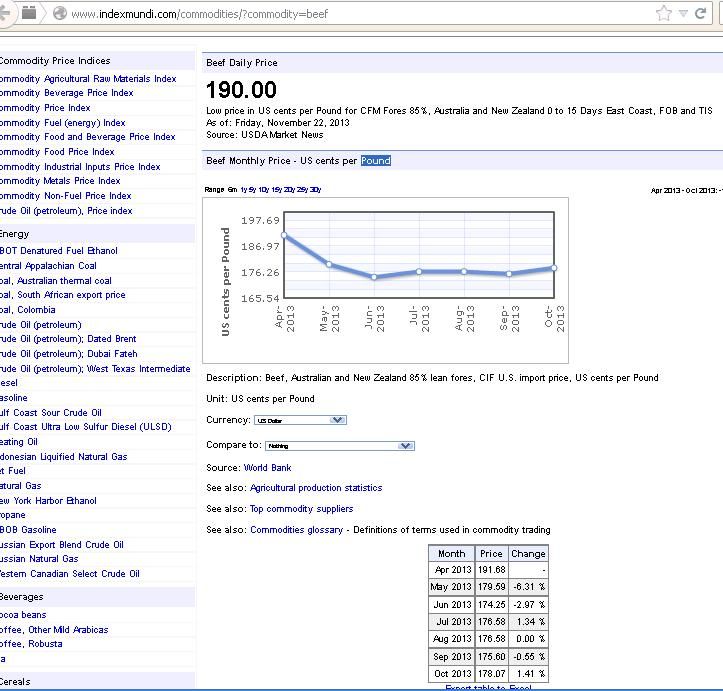Image resolution: width=723 pixels, height=691 pixels.
Task: Open Agricultural production statistics link
Action: (x=316, y=488)
